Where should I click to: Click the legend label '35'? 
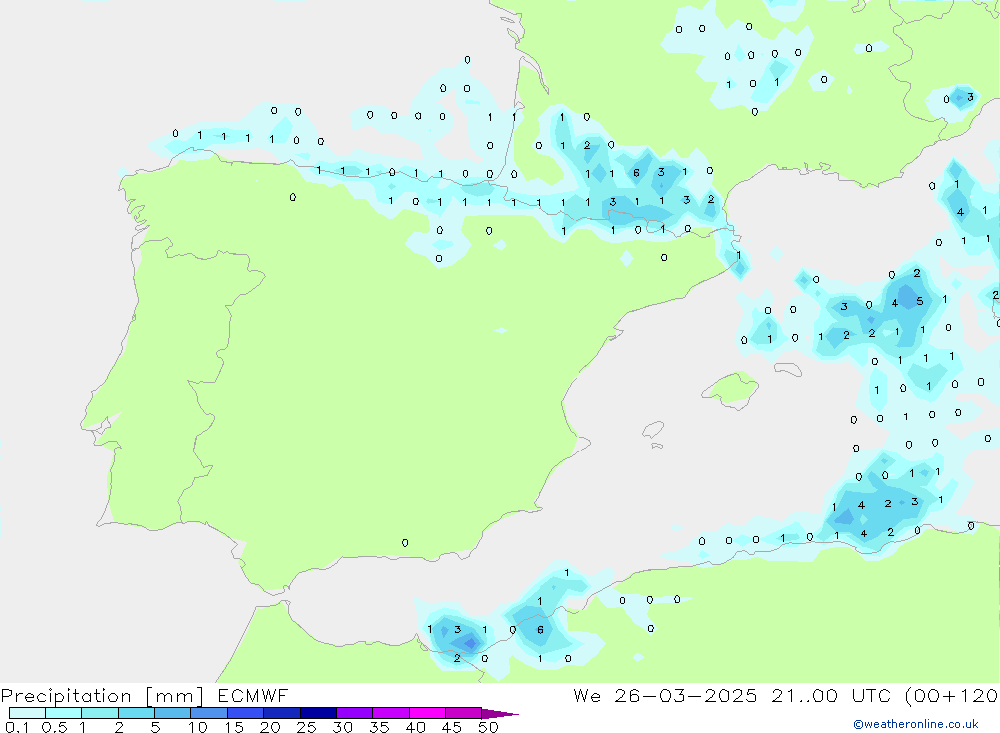point(379,727)
